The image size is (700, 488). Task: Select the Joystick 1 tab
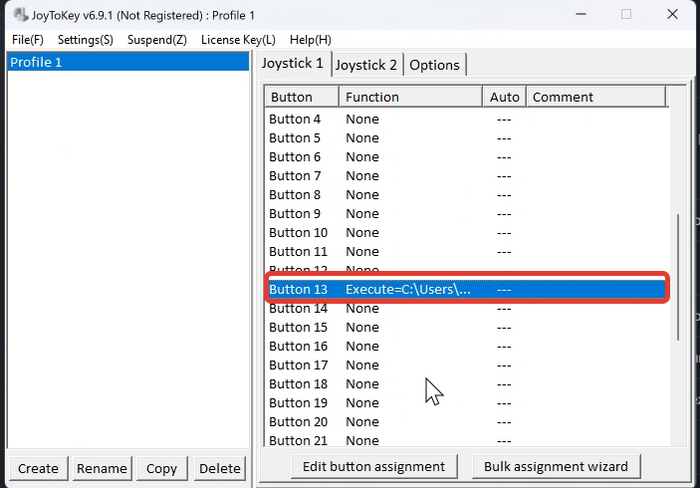click(x=292, y=64)
